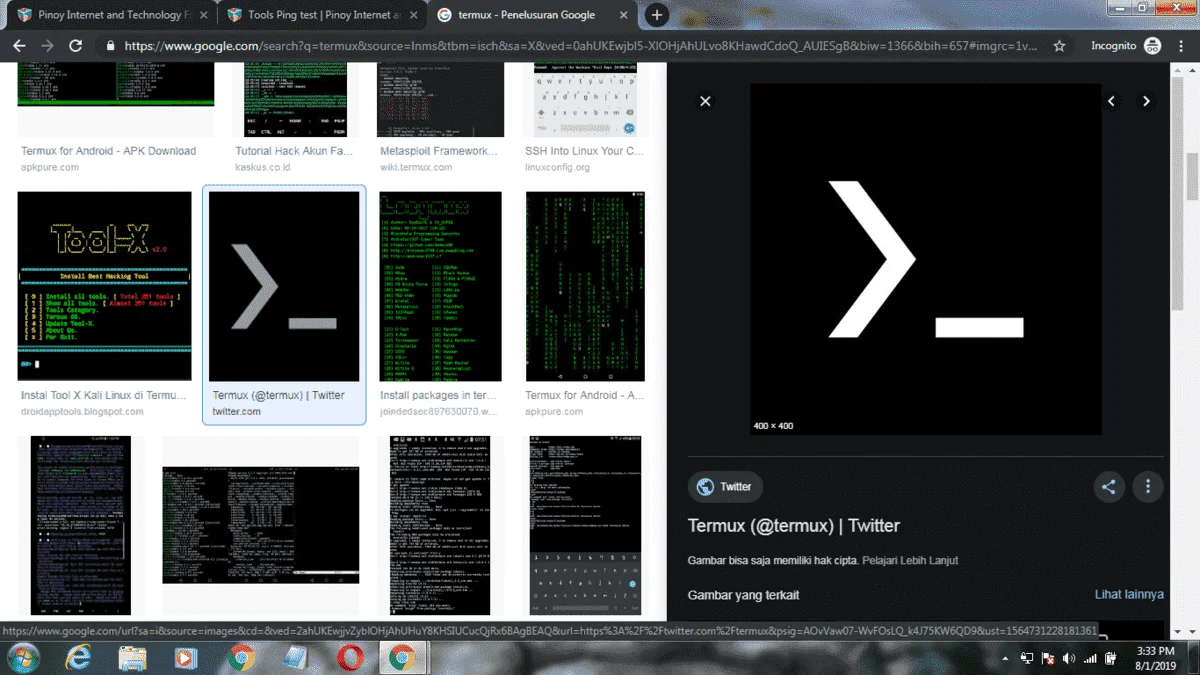The width and height of the screenshot is (1200, 675).
Task: Open the media player taskbar icon
Action: point(186,658)
